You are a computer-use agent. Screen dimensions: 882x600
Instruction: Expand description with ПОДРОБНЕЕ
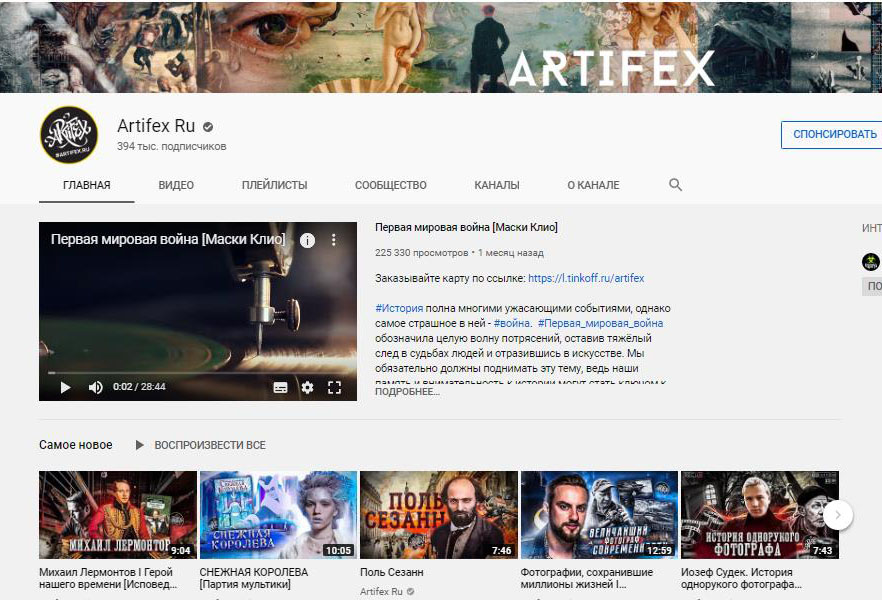pos(407,392)
